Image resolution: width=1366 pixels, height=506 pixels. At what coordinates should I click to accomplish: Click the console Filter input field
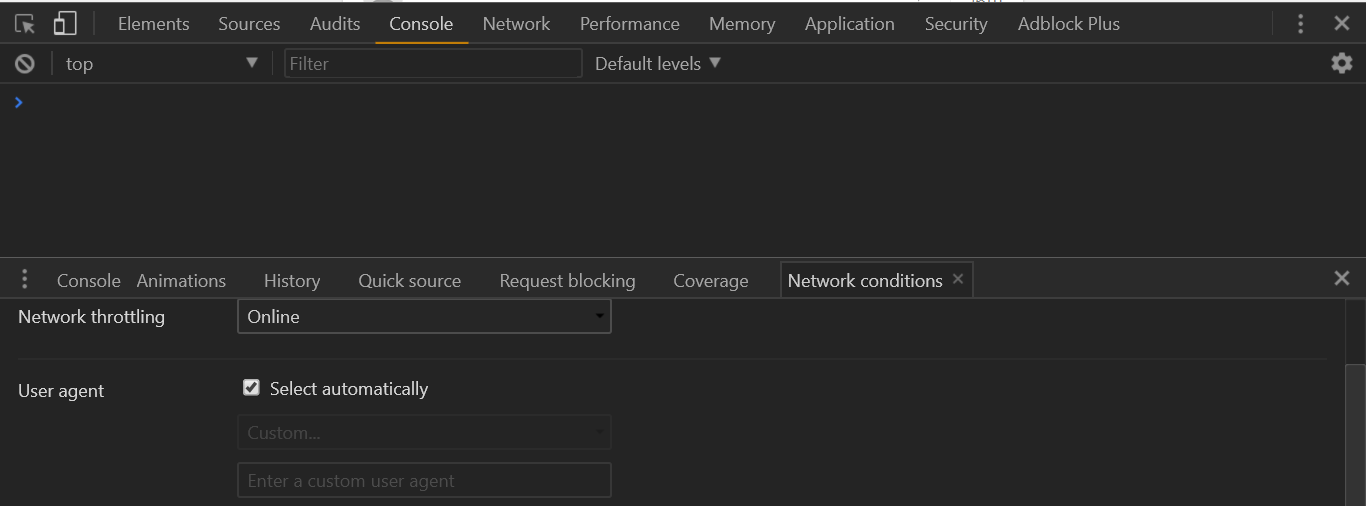pos(433,64)
